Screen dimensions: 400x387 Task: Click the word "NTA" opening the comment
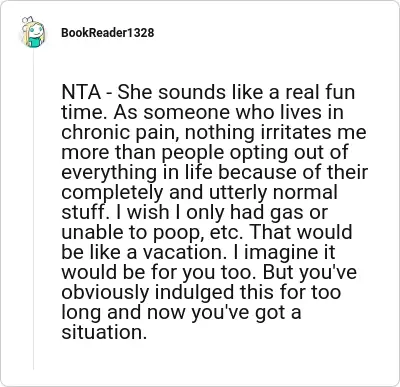pos(81,92)
